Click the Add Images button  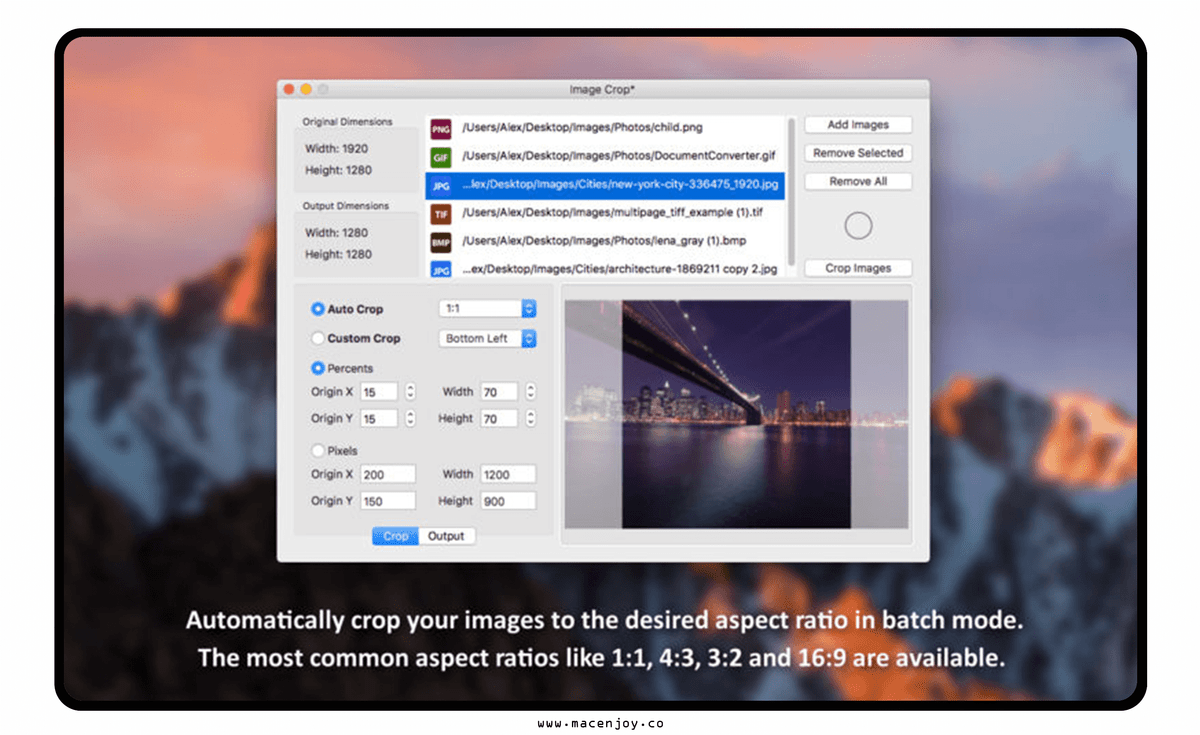pos(858,125)
